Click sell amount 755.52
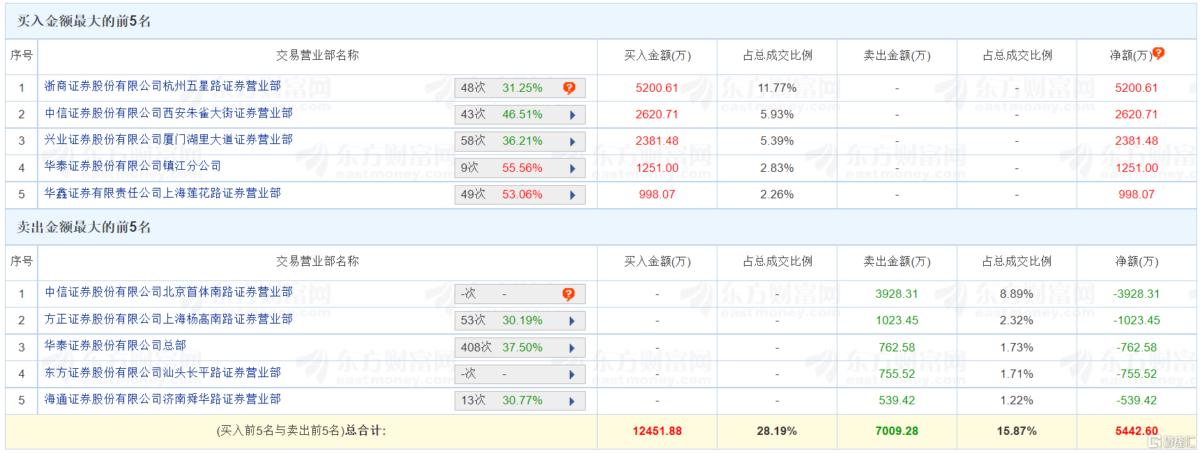 (x=897, y=374)
